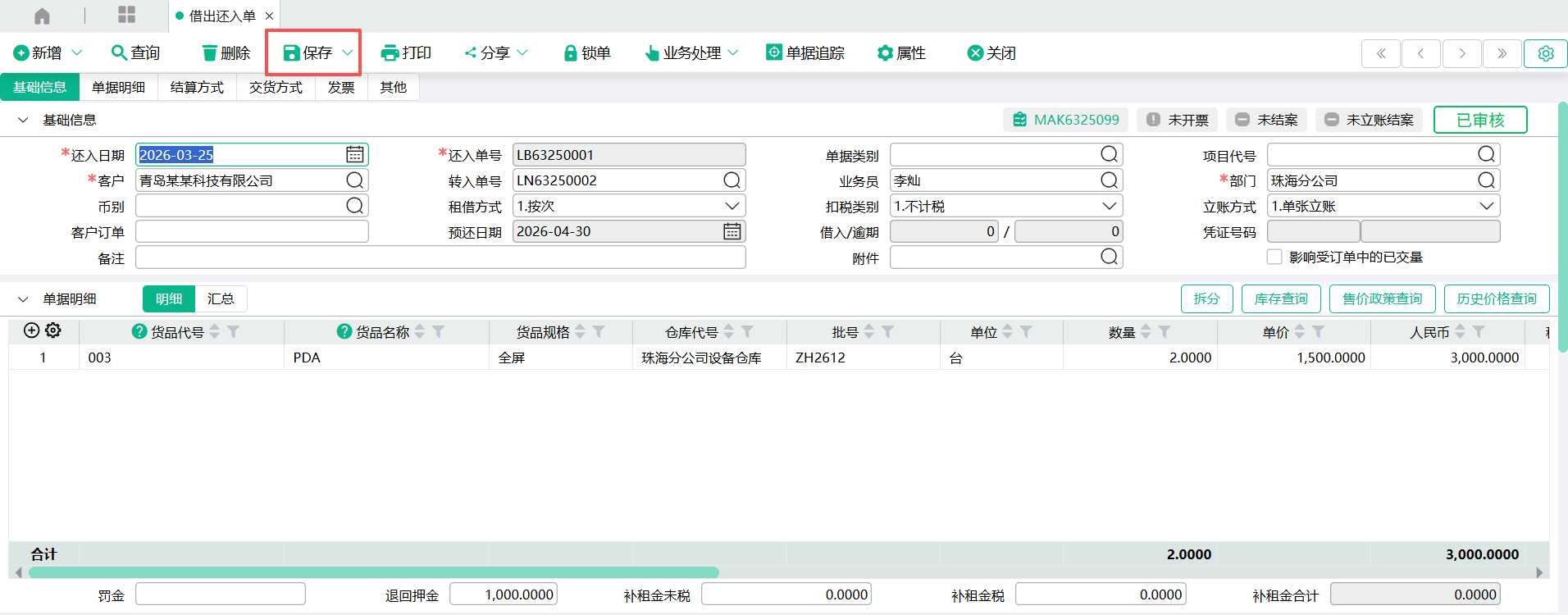Collapse the 基础信息 section
Viewport: 1568px width, 615px height.
click(23, 121)
